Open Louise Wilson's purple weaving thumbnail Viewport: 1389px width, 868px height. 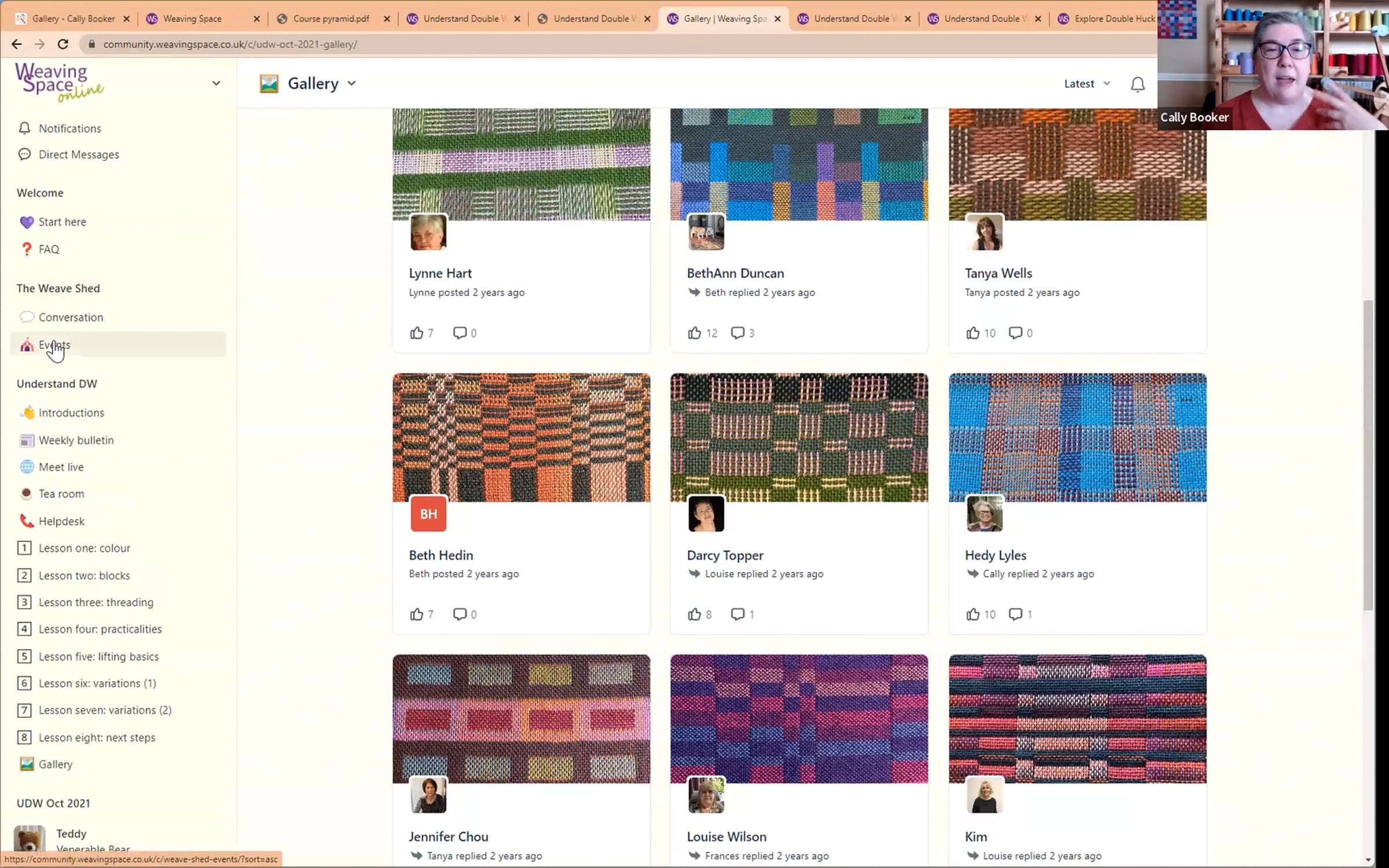tap(799, 719)
